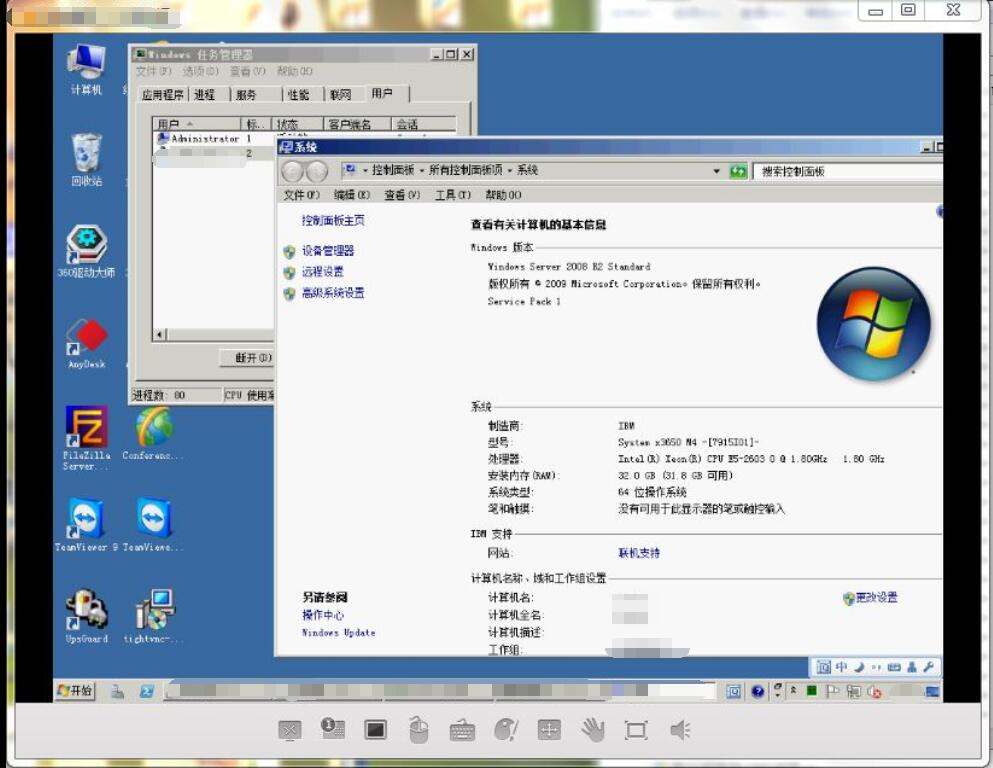Viewport: 993px width, 768px height.
Task: Click the forward arrow in 系统 window
Action: coord(316,171)
